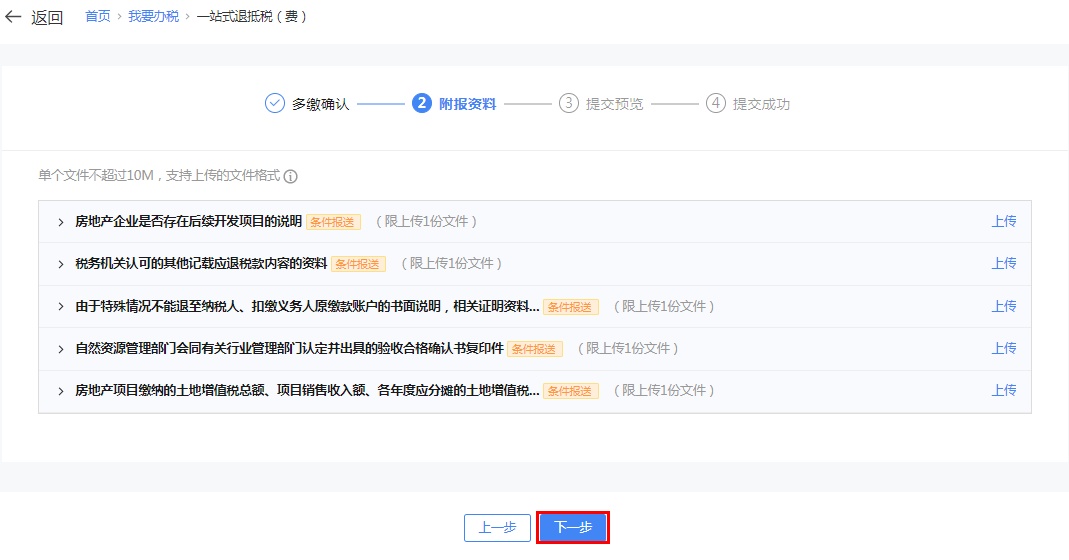Expand the 税务机关认可的其他记载应退税款内容的资料 row
Screen dimensions: 1069x560
61,264
